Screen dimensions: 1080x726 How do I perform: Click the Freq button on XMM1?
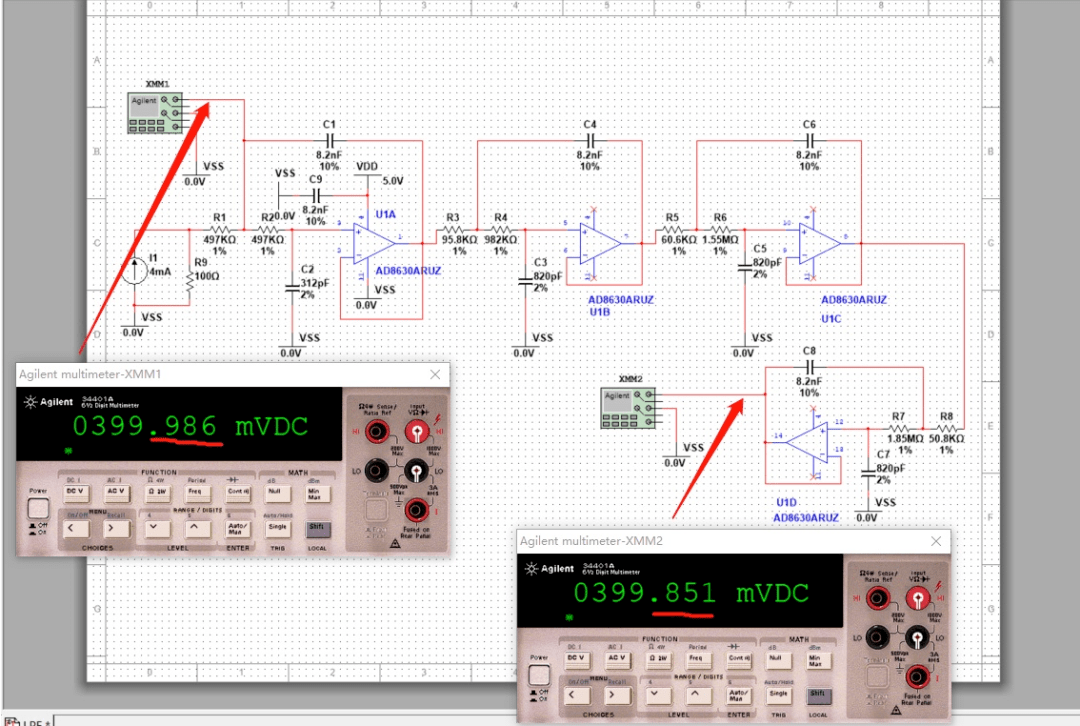point(196,492)
